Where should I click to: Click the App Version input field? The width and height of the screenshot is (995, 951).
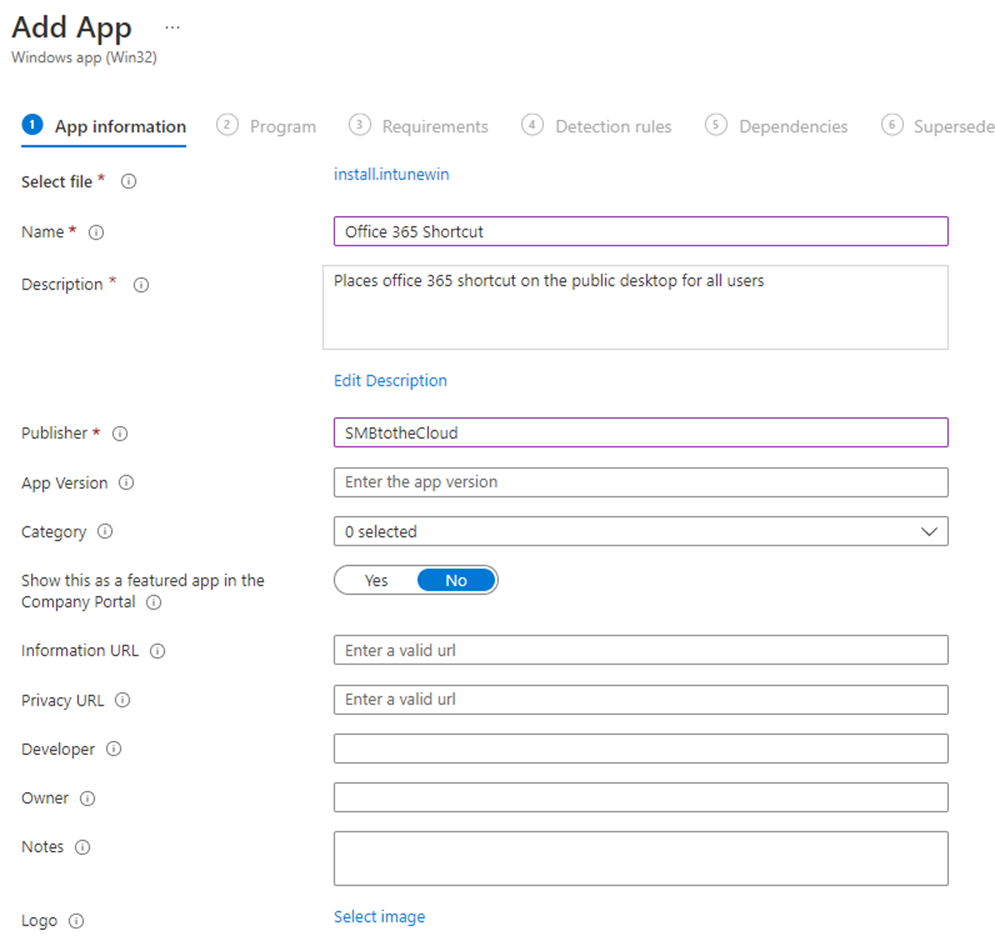640,482
